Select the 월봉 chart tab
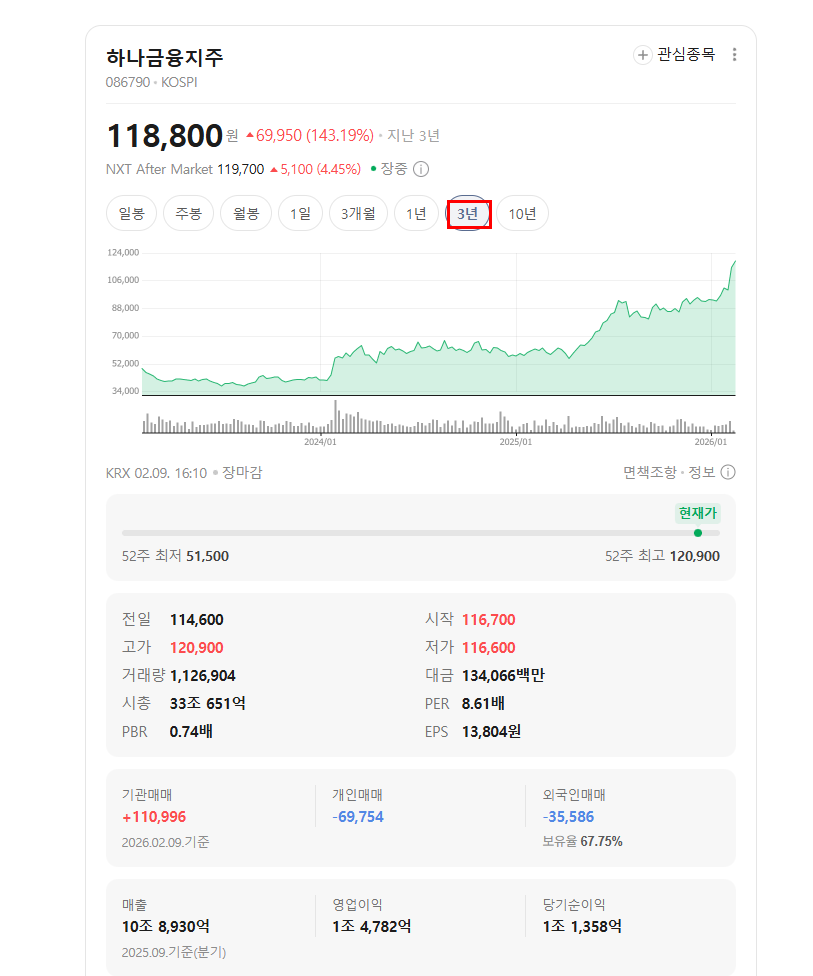 click(x=246, y=214)
